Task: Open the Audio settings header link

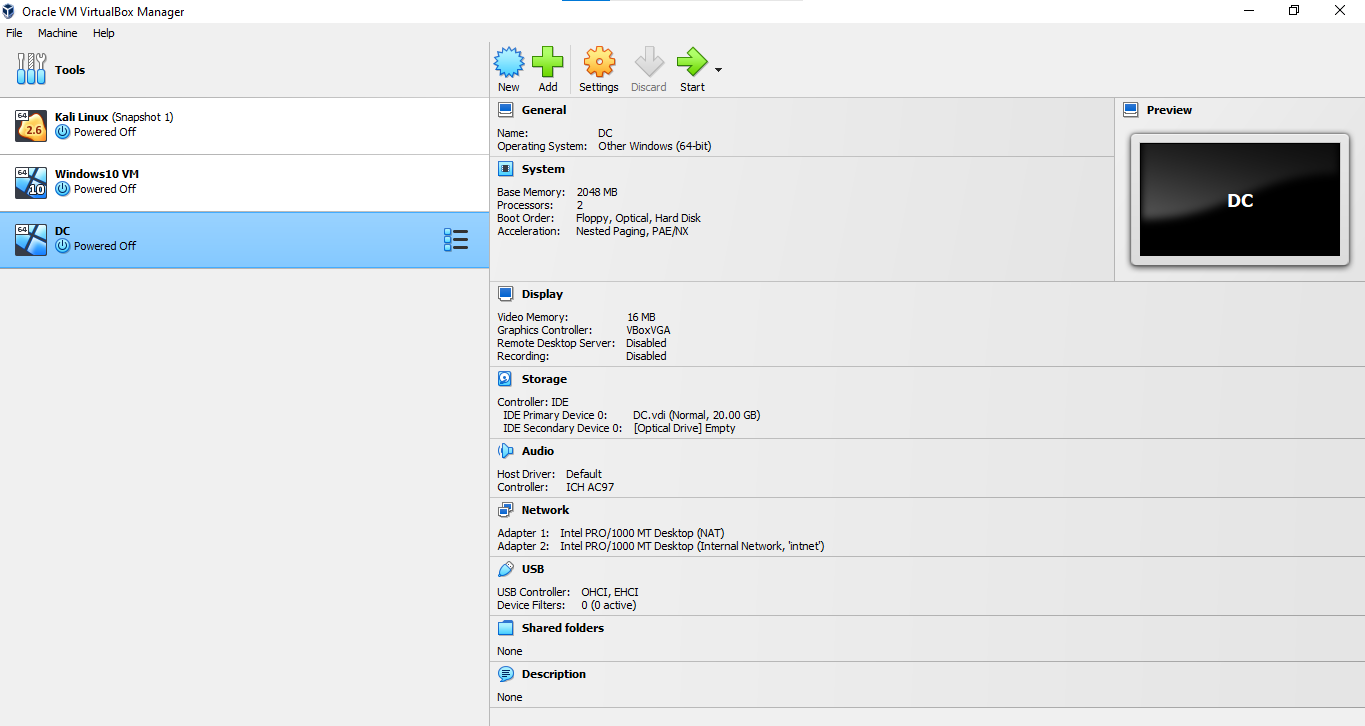Action: point(538,451)
